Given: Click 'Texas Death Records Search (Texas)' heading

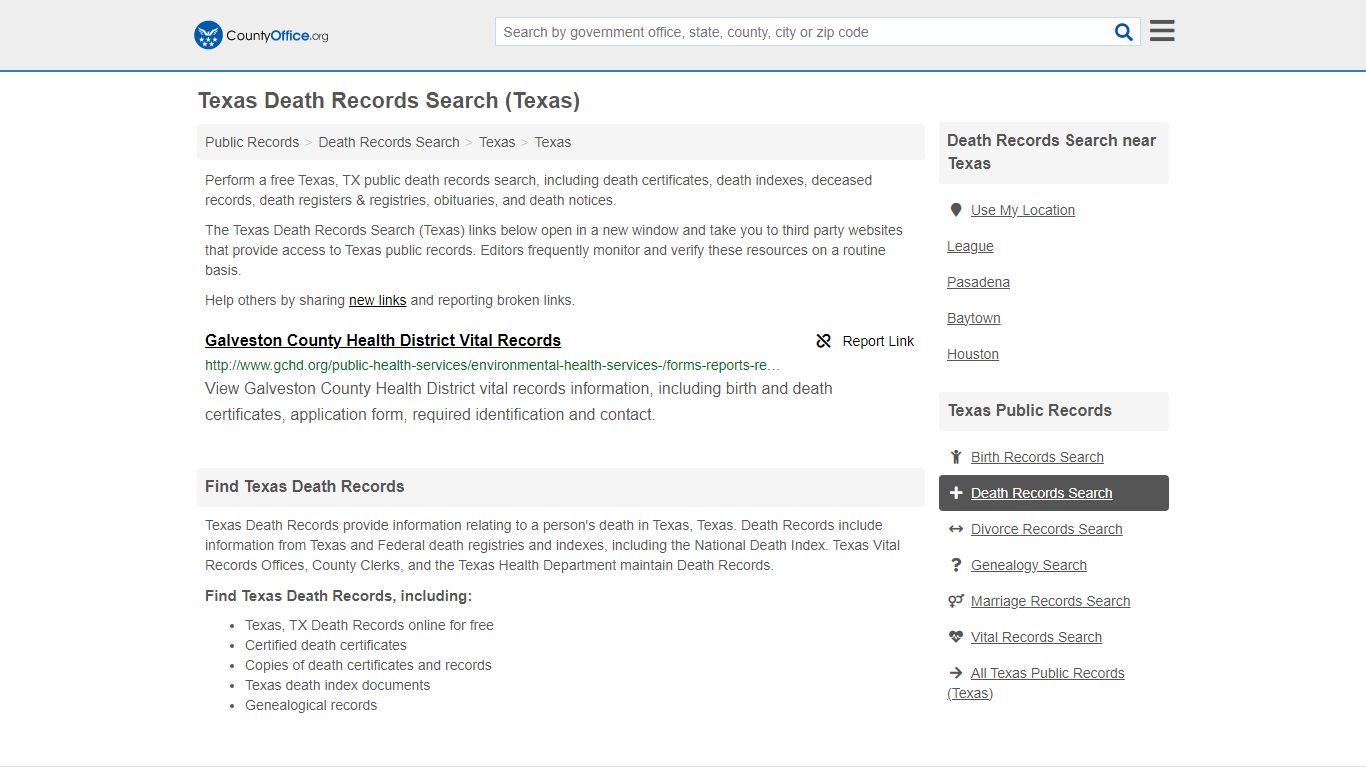Looking at the screenshot, I should click(x=389, y=101).
